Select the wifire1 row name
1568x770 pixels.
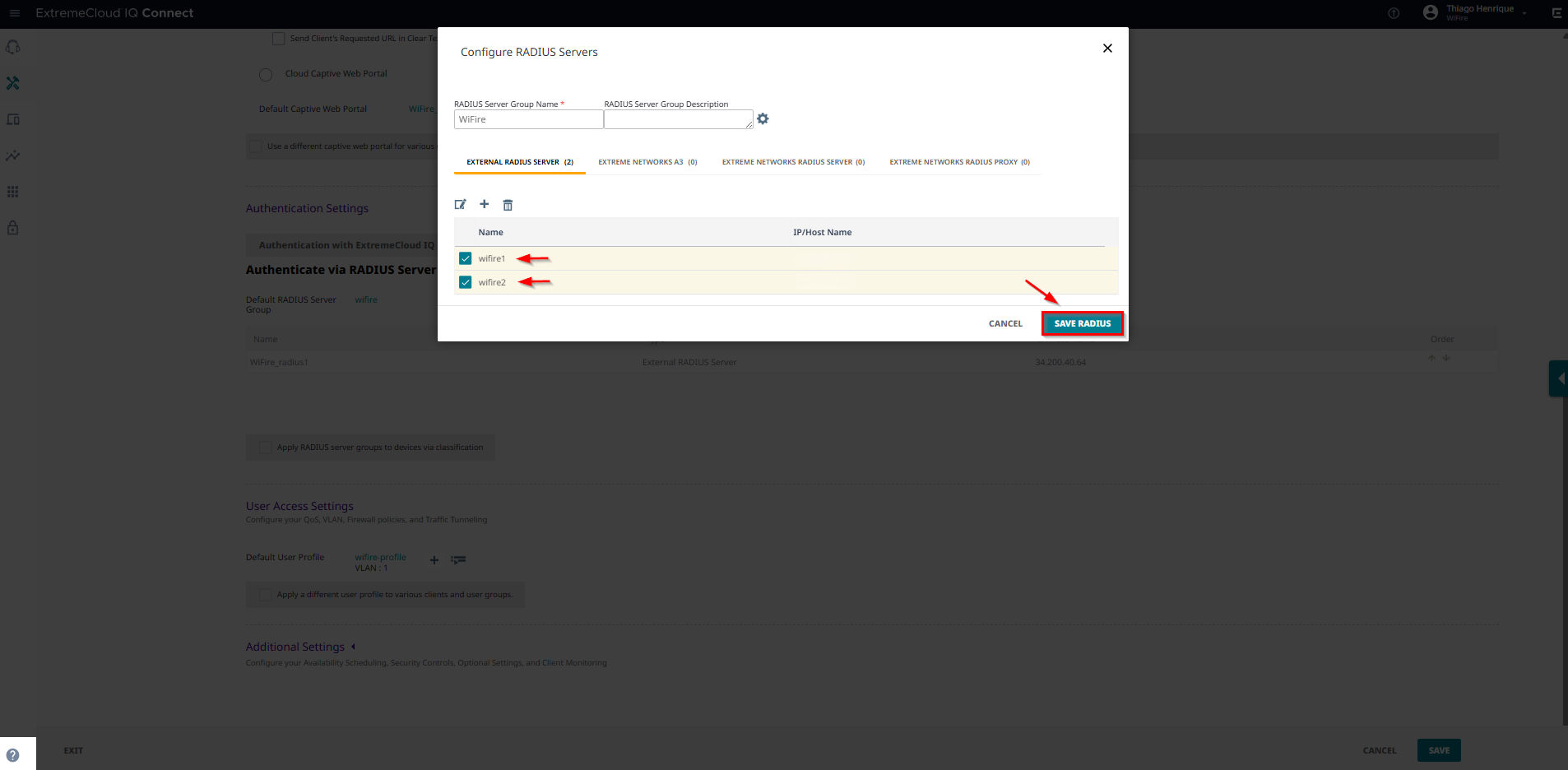click(492, 259)
